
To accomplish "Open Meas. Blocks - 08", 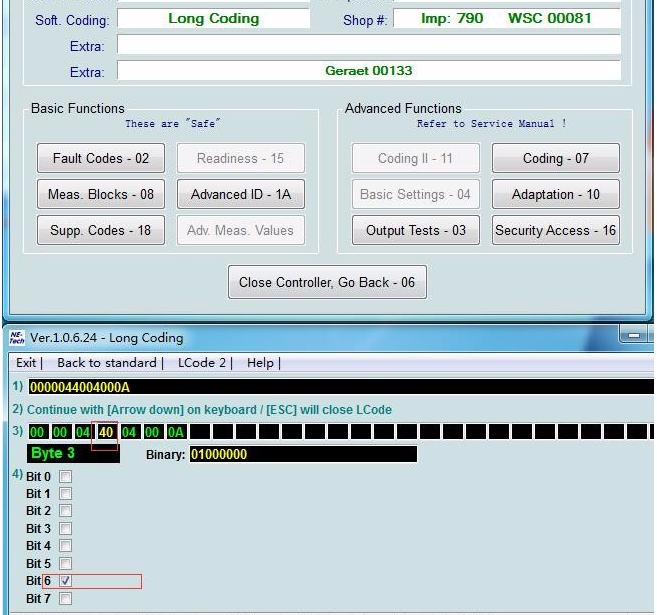I will [101, 194].
